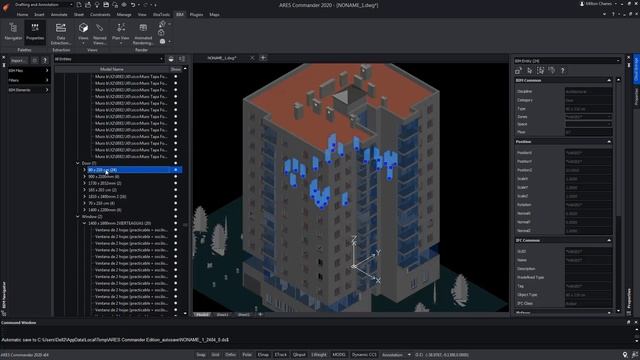Click the Save quick-access icon
Screen dimensions: 640x360
click(106, 5)
